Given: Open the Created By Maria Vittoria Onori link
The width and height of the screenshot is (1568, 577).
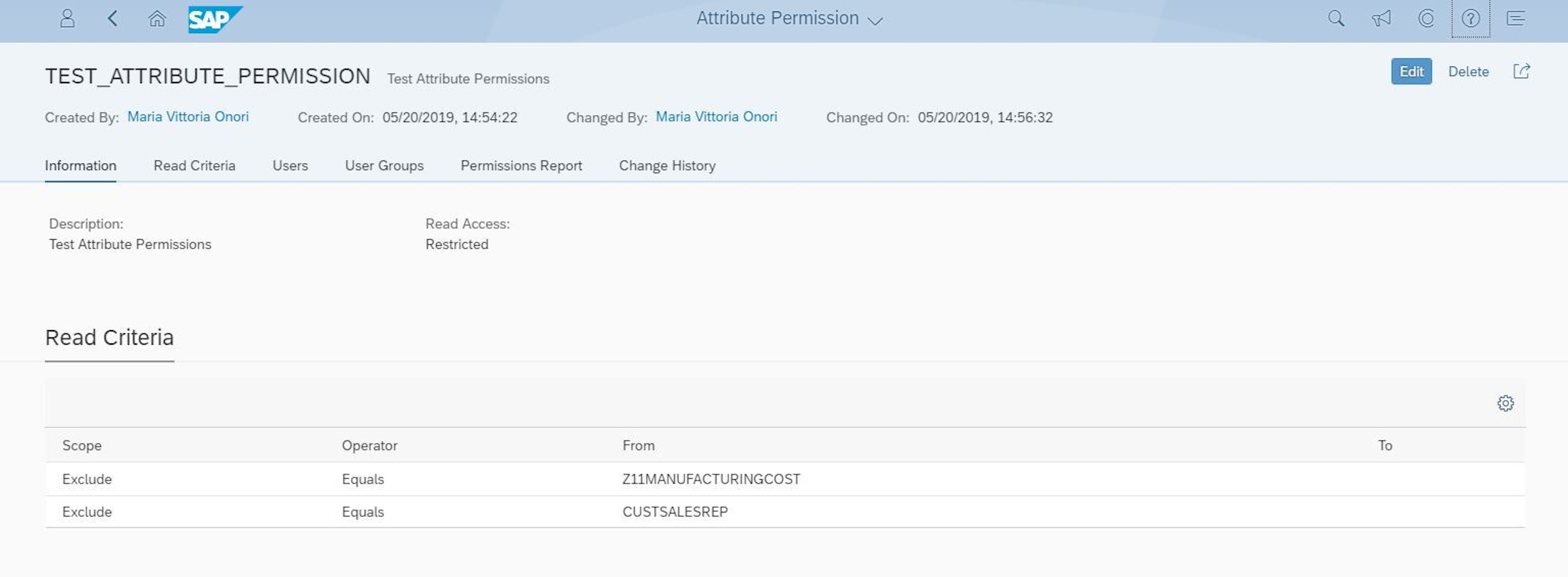Looking at the screenshot, I should pos(188,116).
